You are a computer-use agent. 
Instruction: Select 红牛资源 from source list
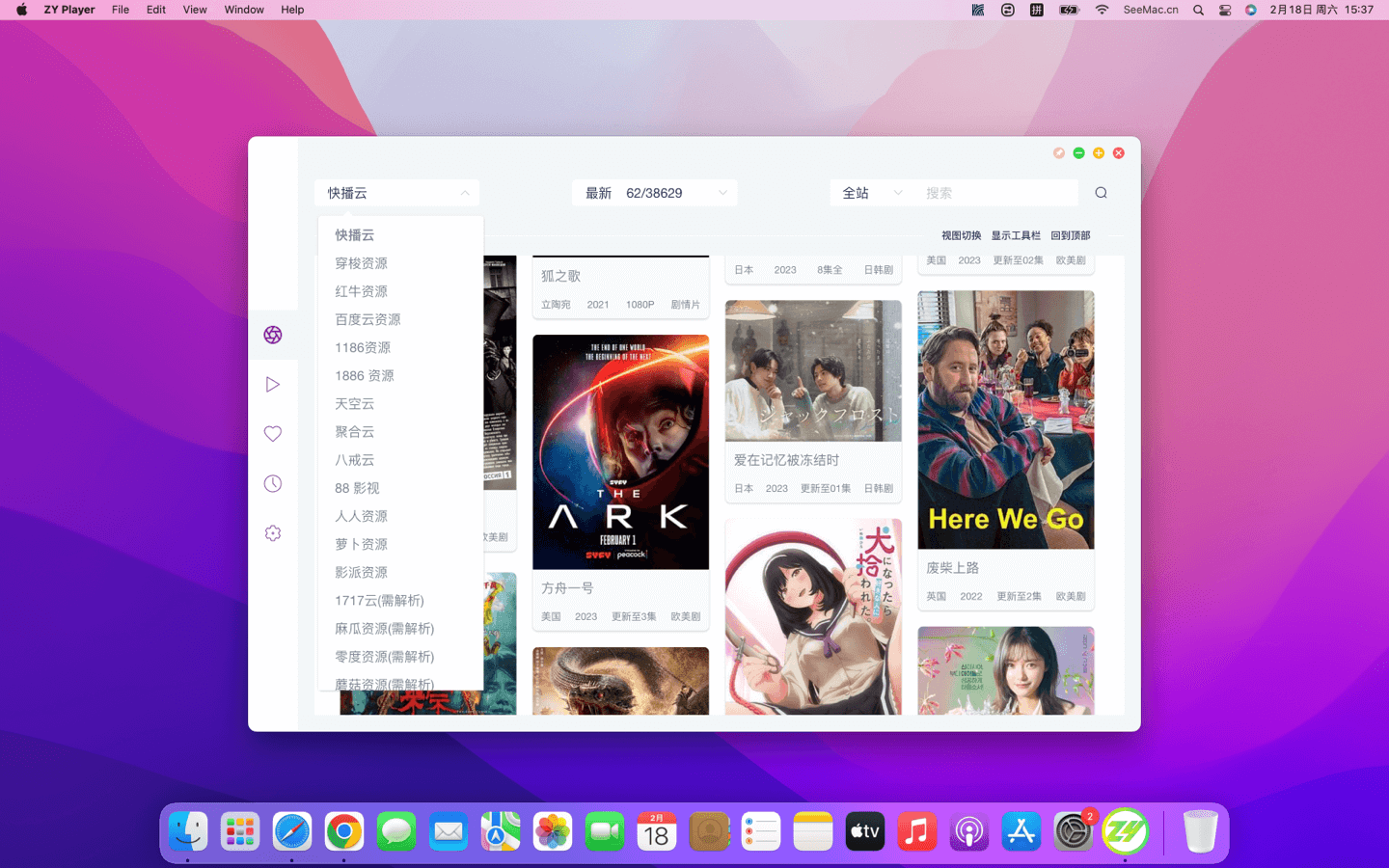pyautogui.click(x=362, y=291)
